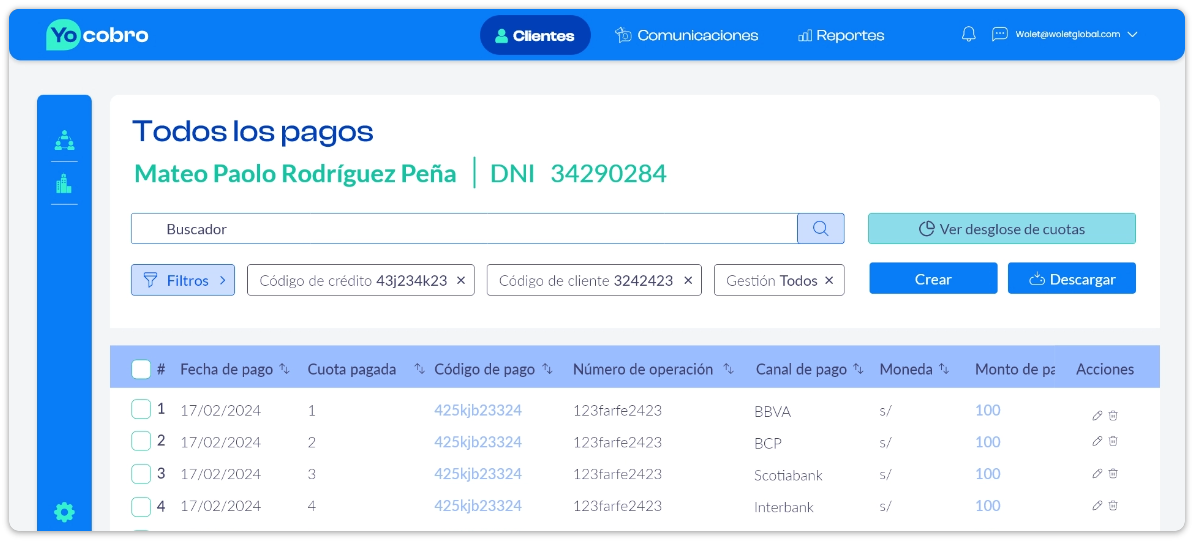Open the Comunicaciones tab
This screenshot has width=1194, height=543.
click(686, 35)
